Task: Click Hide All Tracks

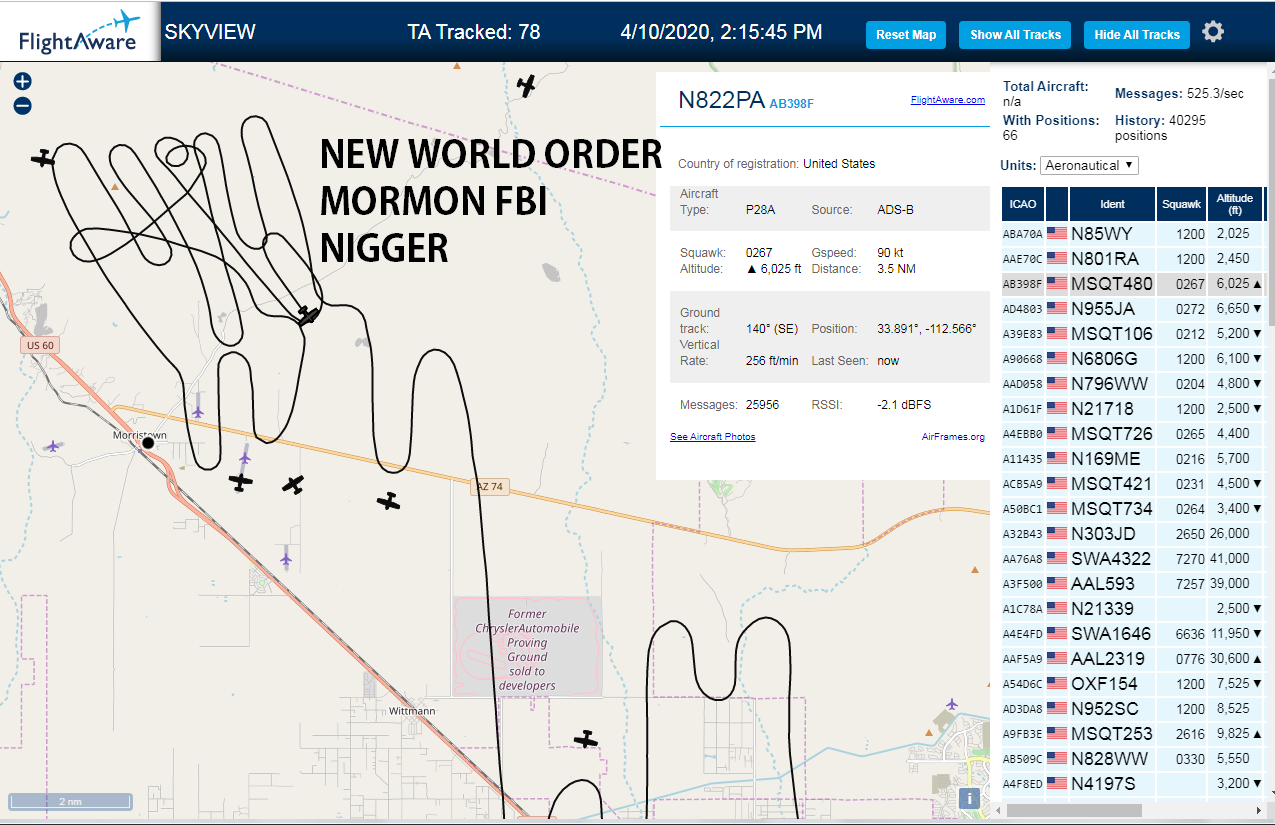Action: click(x=1137, y=35)
